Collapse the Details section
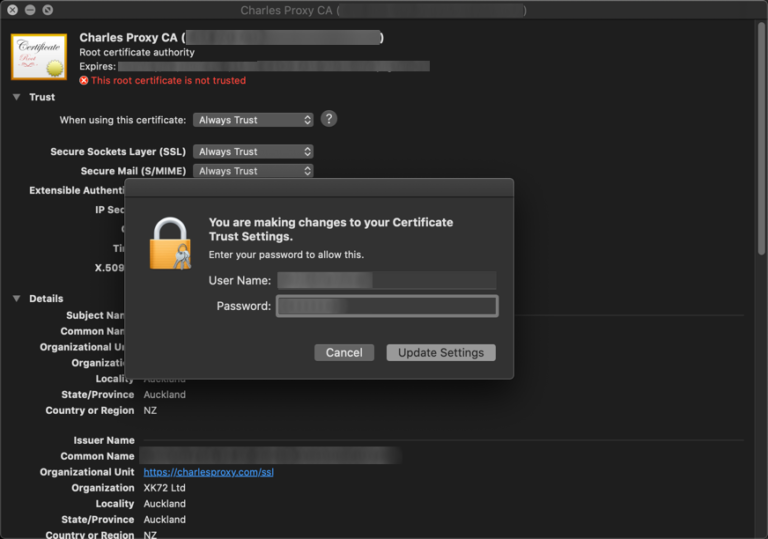 [x=17, y=299]
